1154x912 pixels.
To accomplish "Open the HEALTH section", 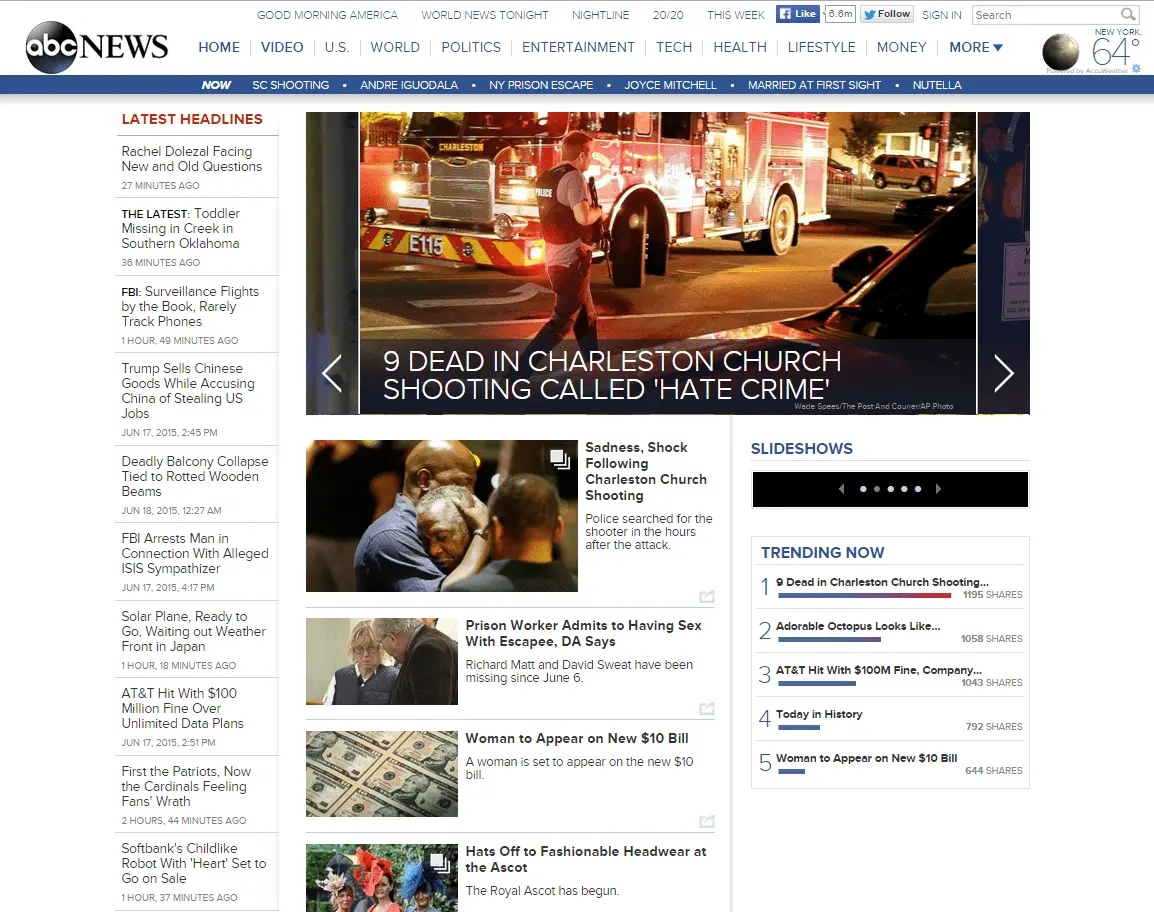I will click(740, 47).
